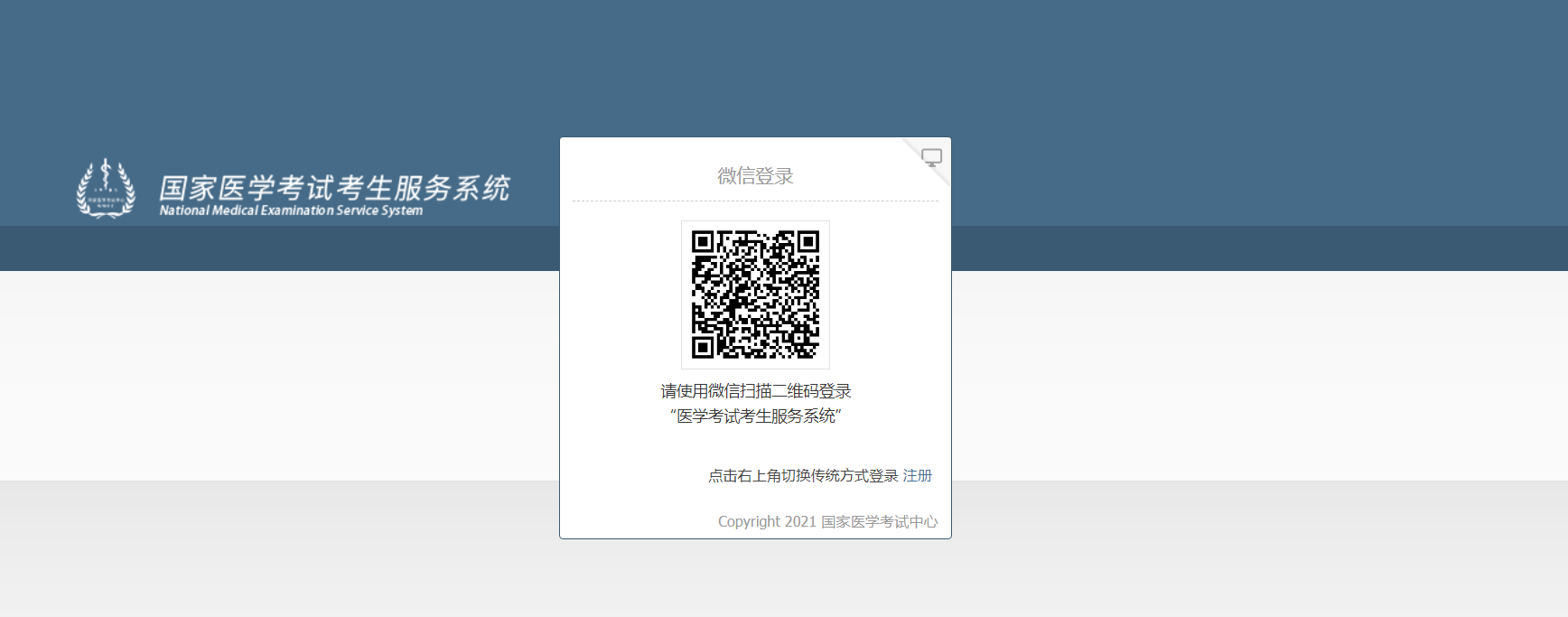This screenshot has width=1568, height=617.
Task: Switch to traditional login via monitor icon
Action: [931, 158]
